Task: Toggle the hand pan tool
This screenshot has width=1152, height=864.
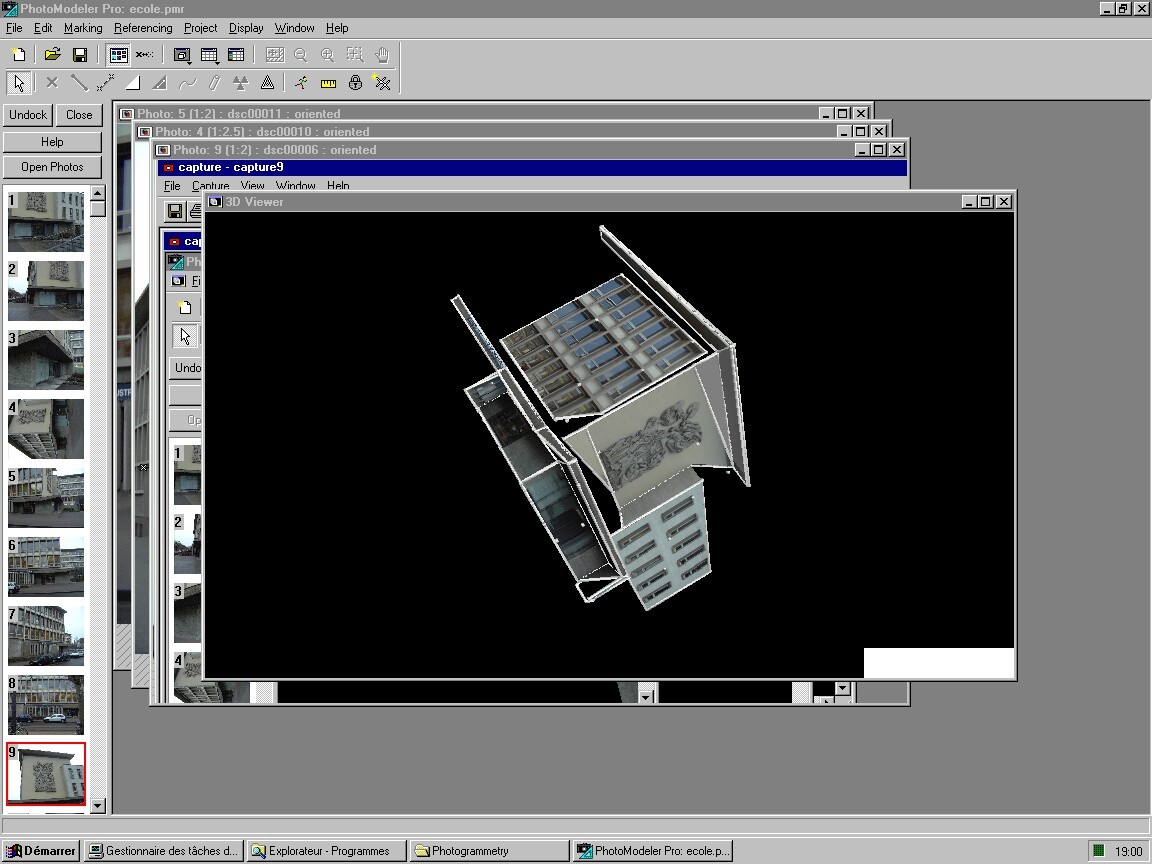Action: click(x=382, y=55)
